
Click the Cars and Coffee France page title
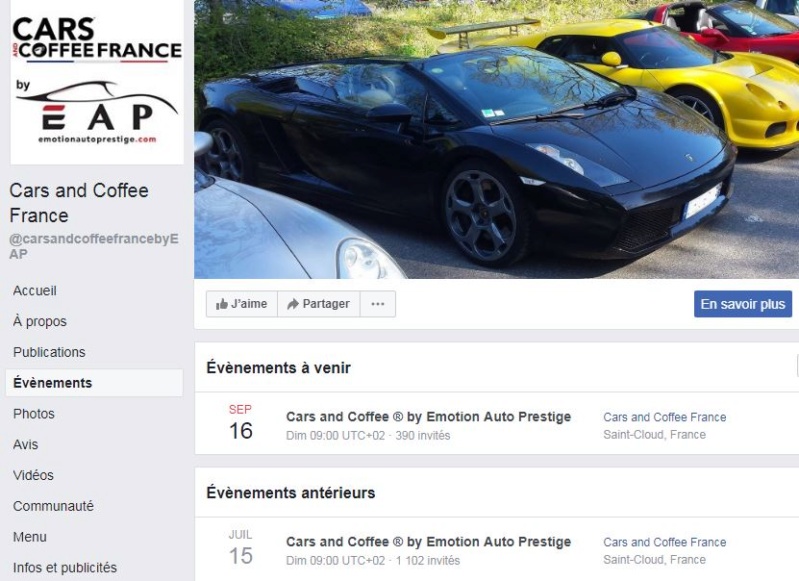point(79,203)
